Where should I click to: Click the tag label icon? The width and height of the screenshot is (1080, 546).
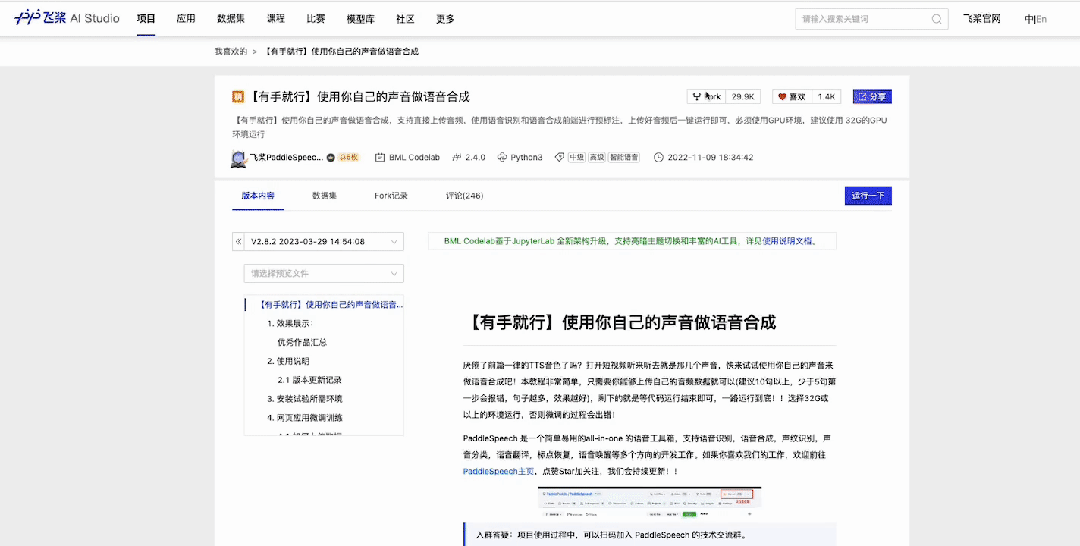point(559,158)
